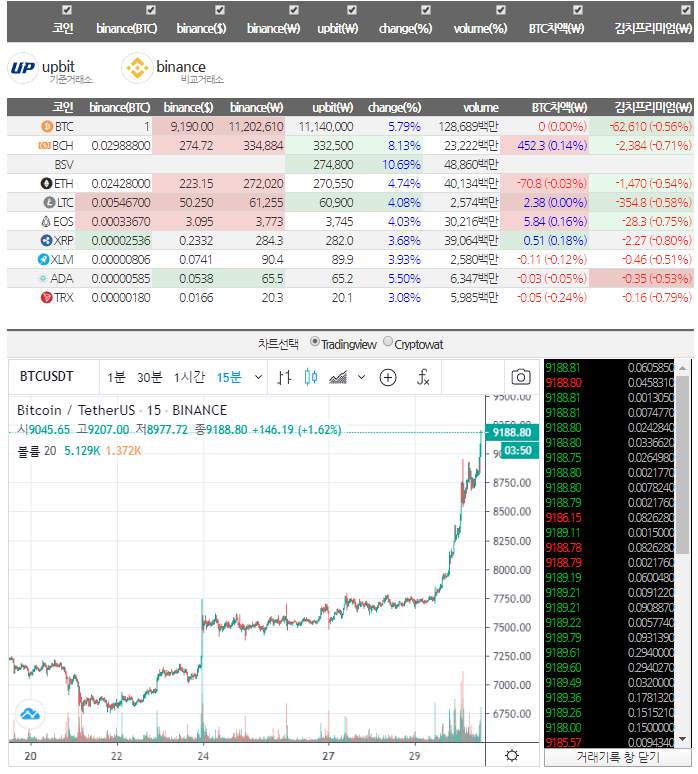Image resolution: width=698 pixels, height=774 pixels.
Task: Open the indicators fx icon
Action: coord(423,378)
